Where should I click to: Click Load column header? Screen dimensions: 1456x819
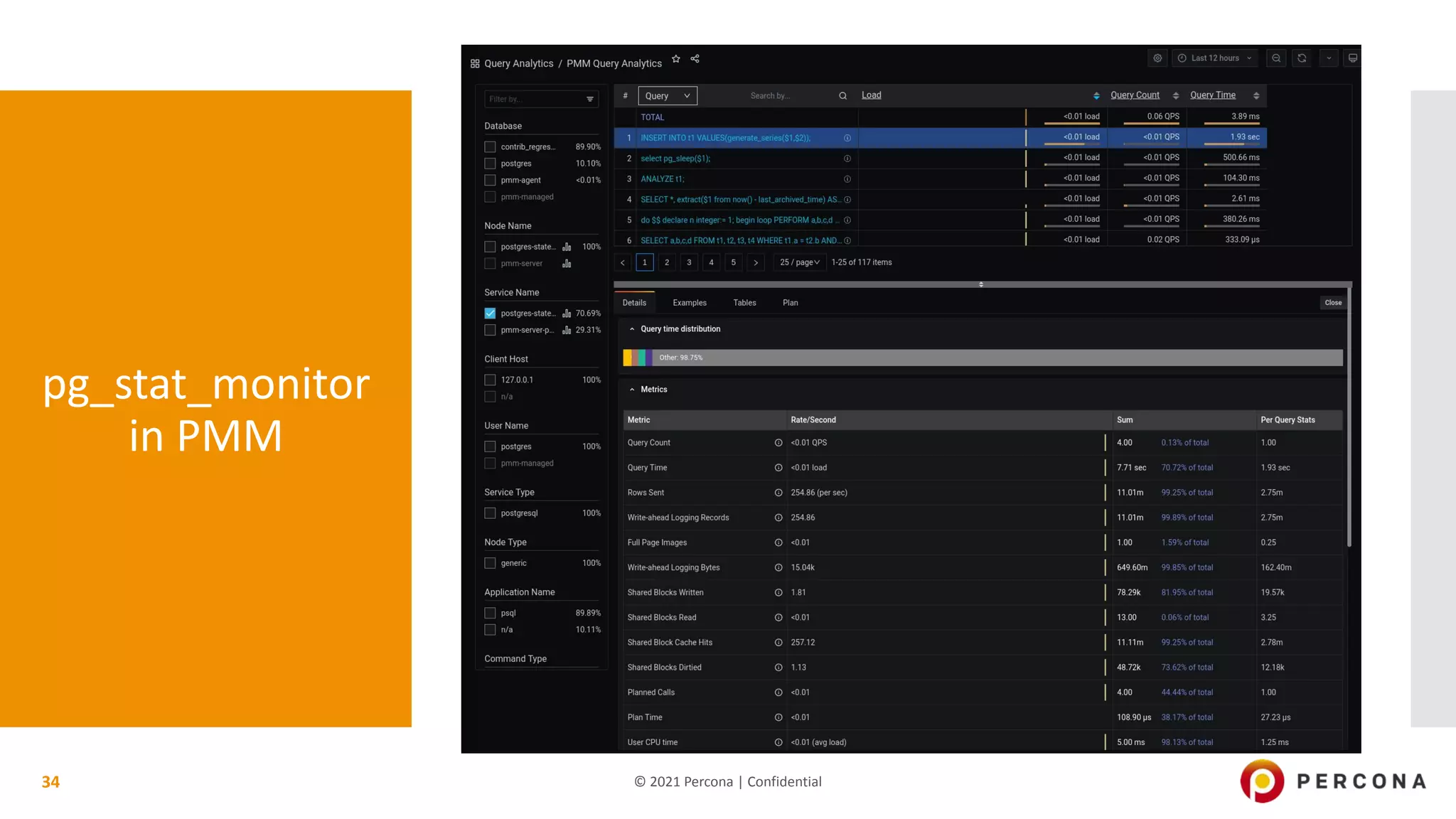click(871, 95)
